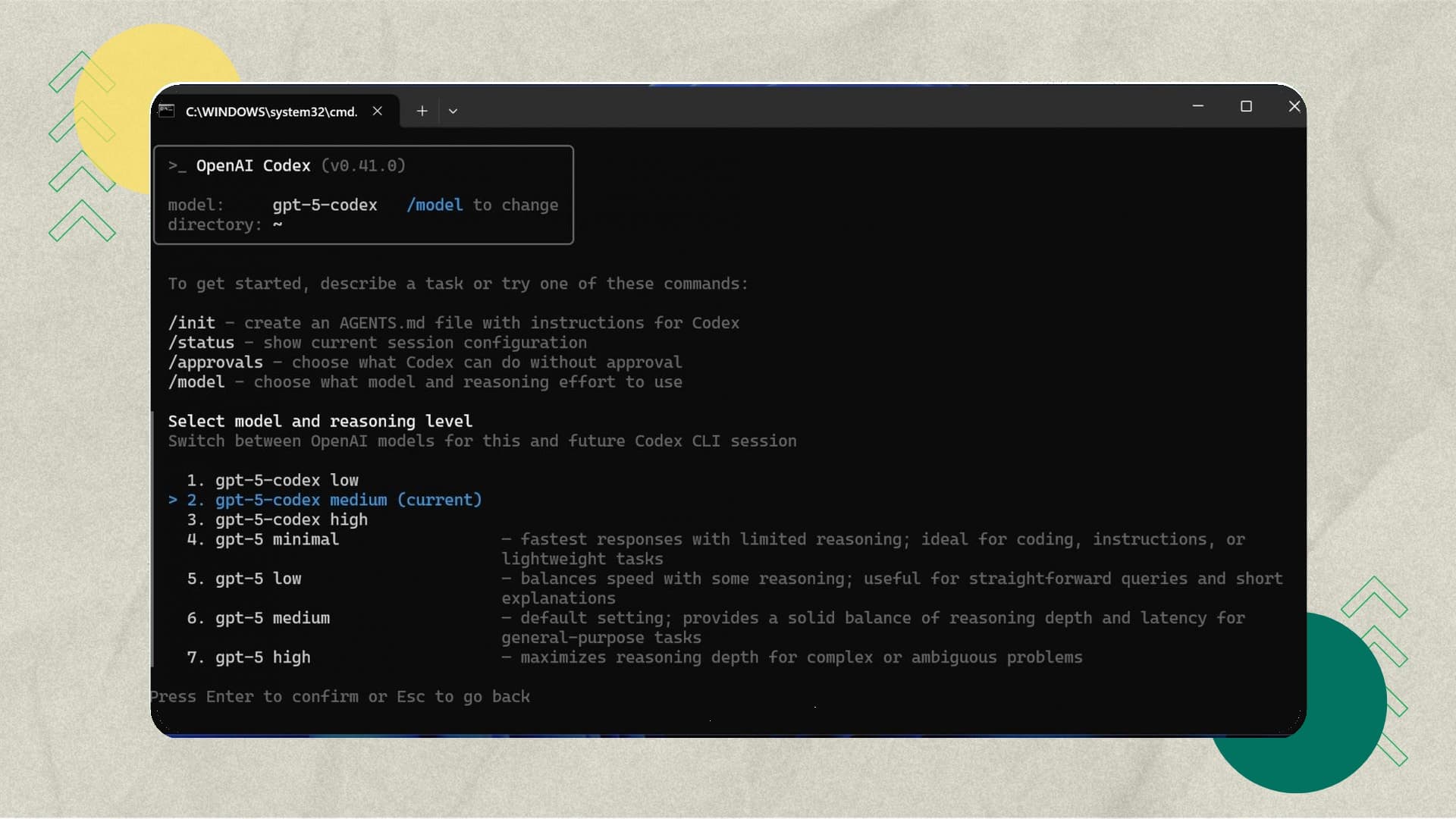Click the /status command line

click(x=201, y=343)
